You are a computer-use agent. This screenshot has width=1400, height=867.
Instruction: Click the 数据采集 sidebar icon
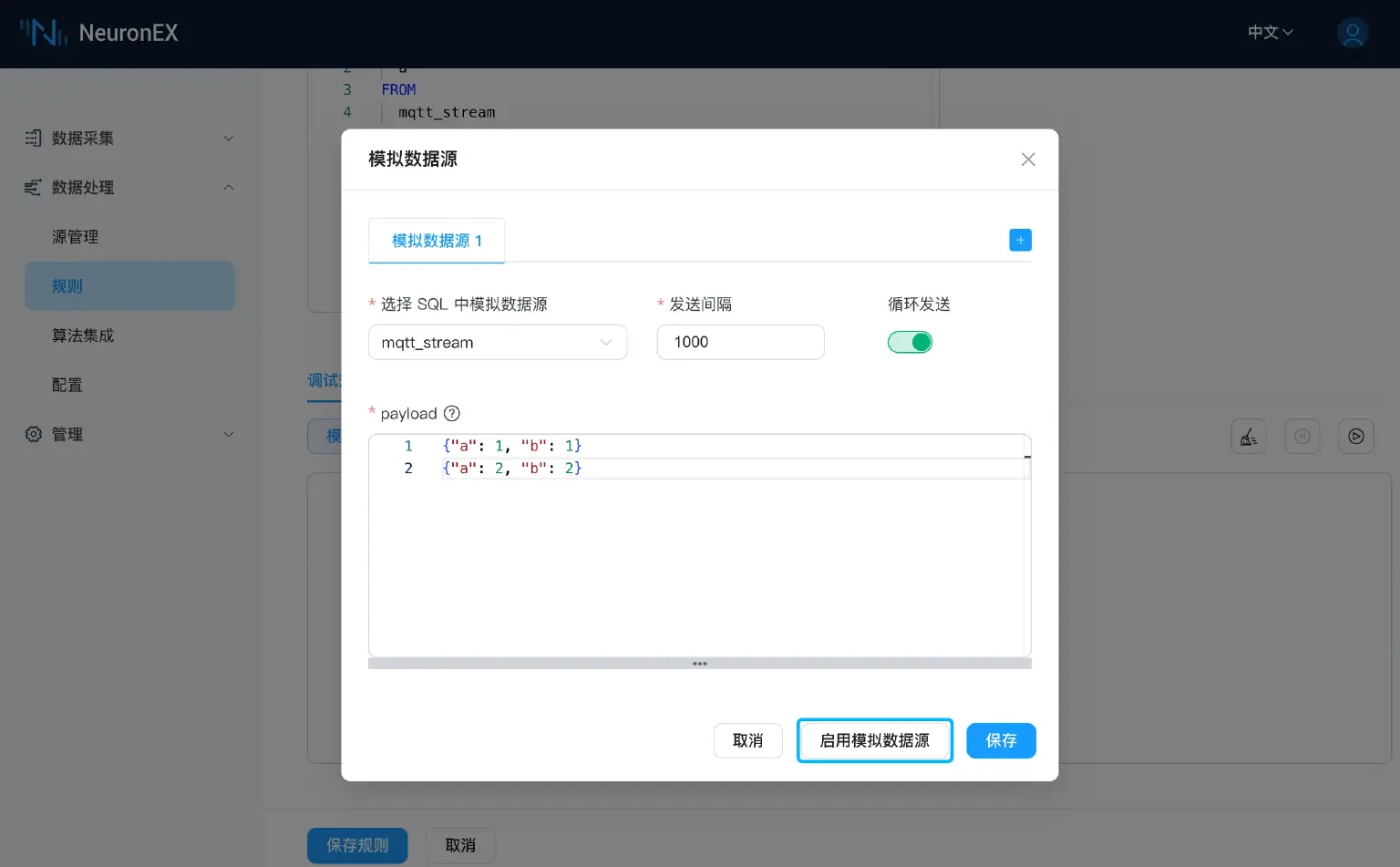[33, 138]
